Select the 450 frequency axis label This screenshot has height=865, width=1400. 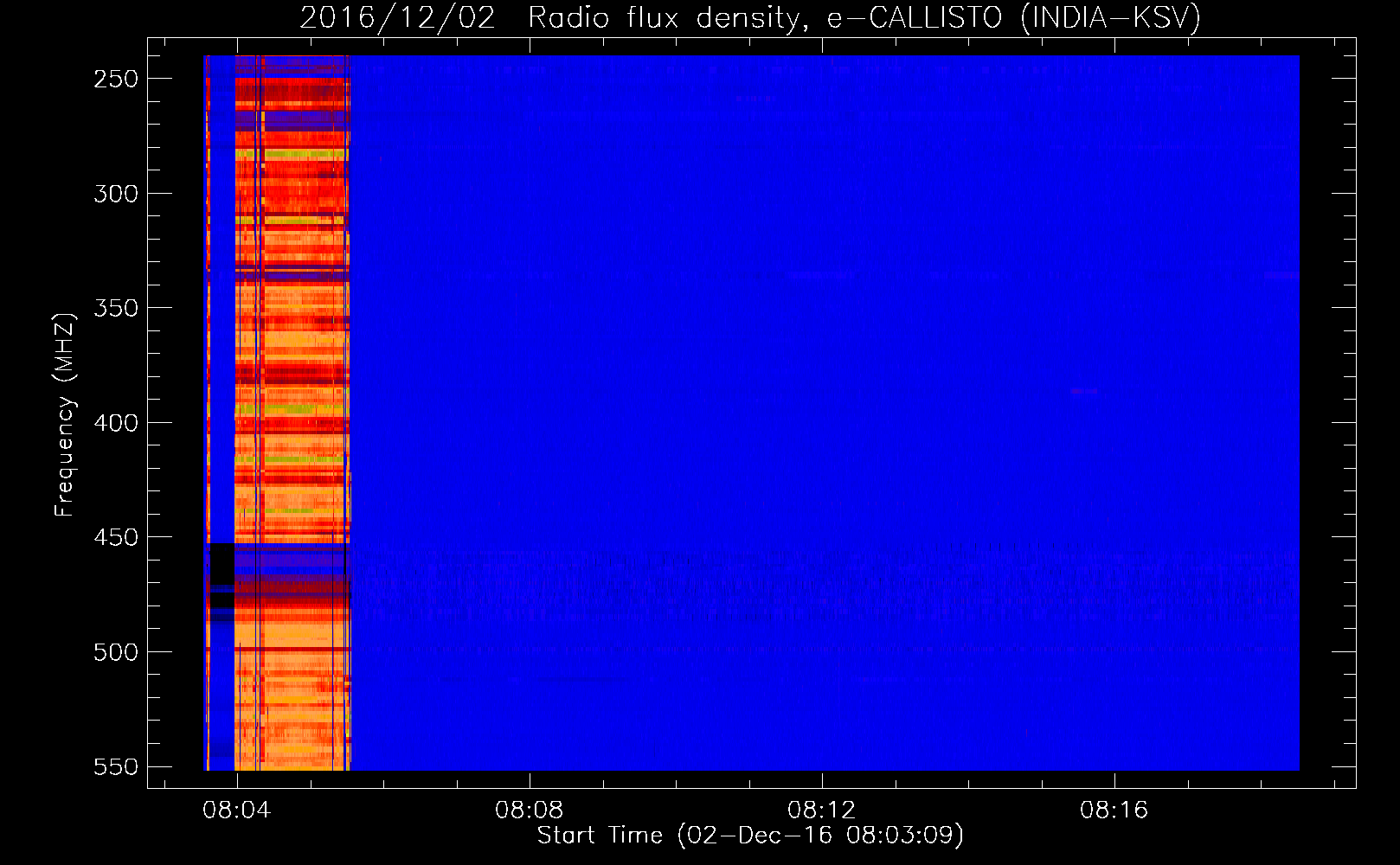(x=116, y=537)
